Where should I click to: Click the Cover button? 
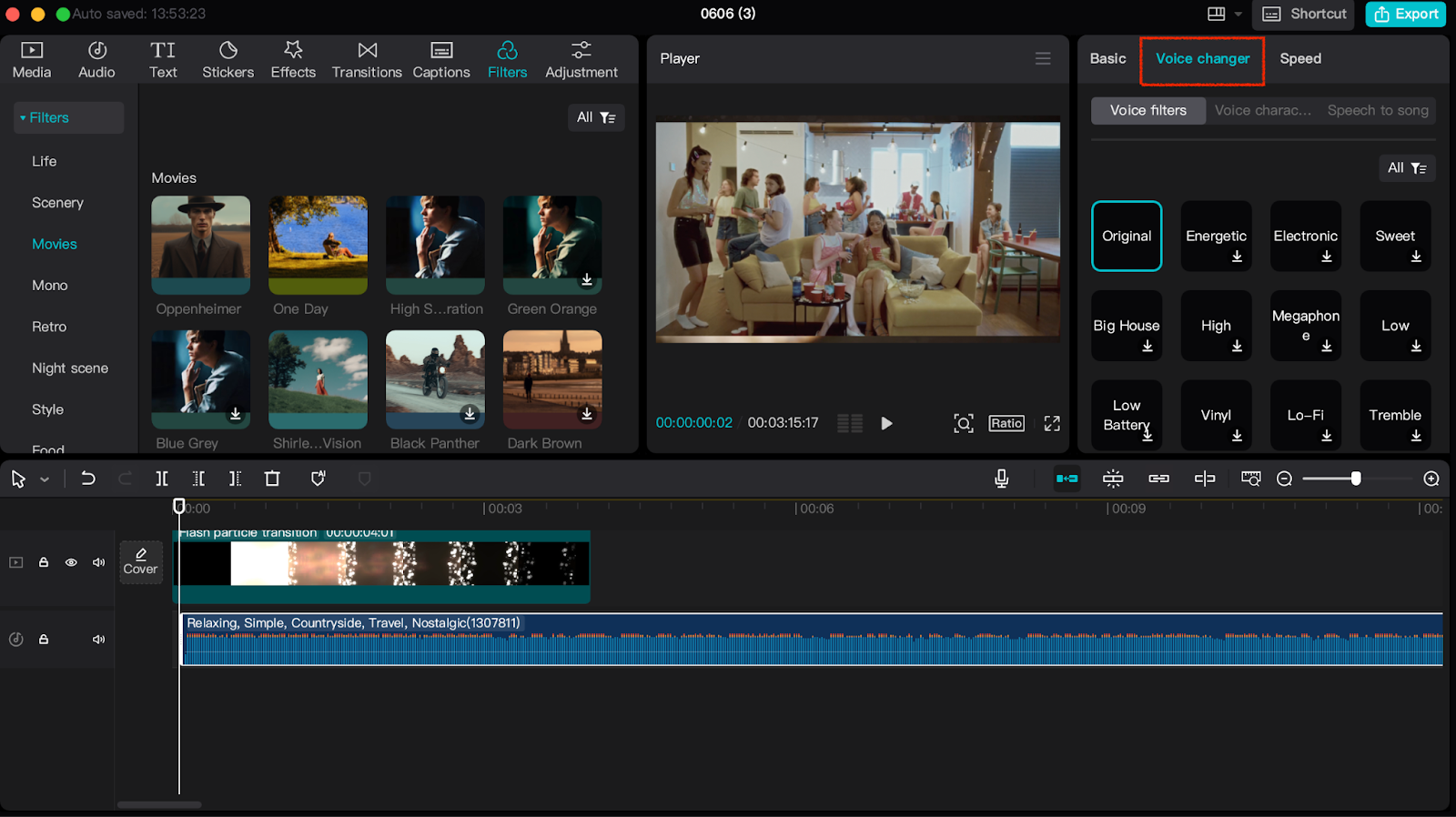pyautogui.click(x=141, y=562)
